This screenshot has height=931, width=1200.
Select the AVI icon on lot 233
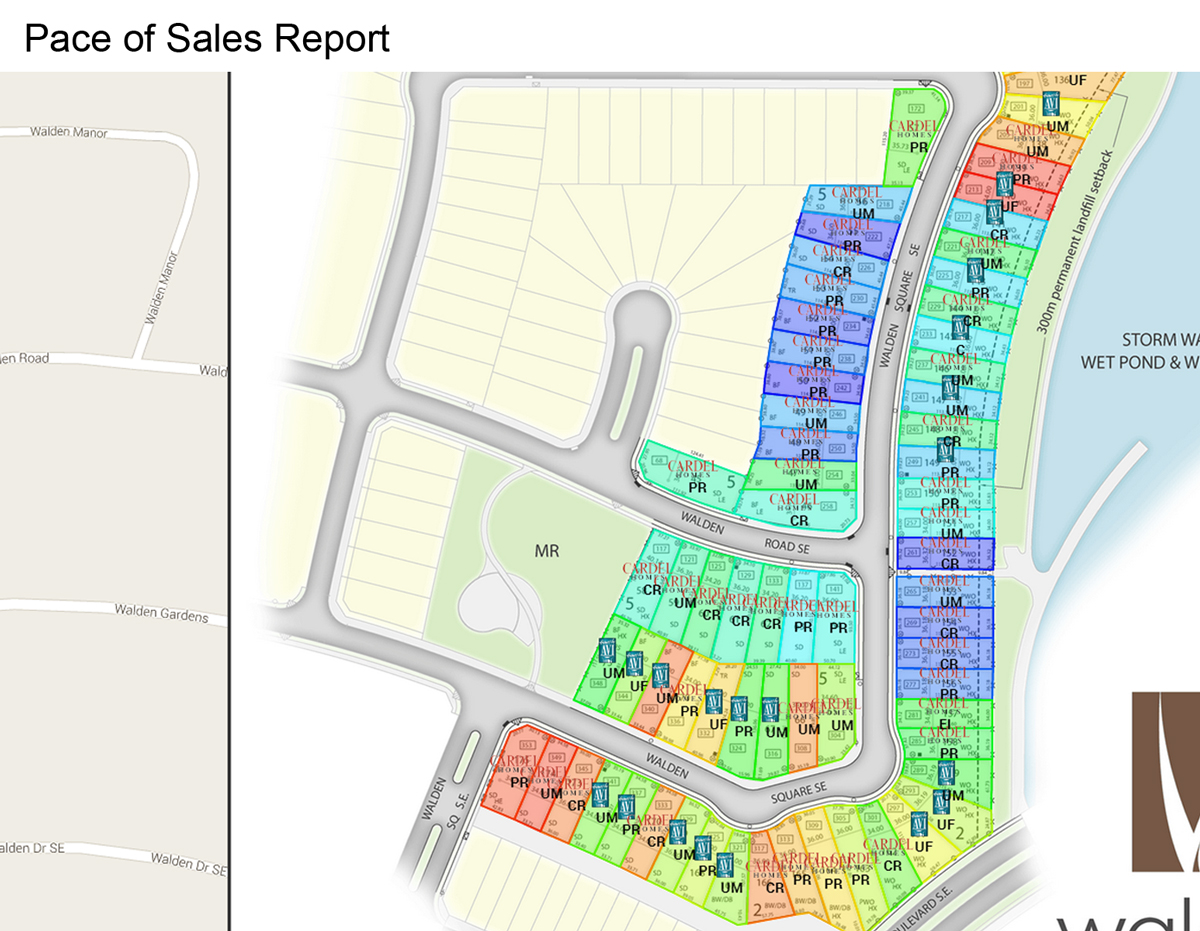point(960,329)
